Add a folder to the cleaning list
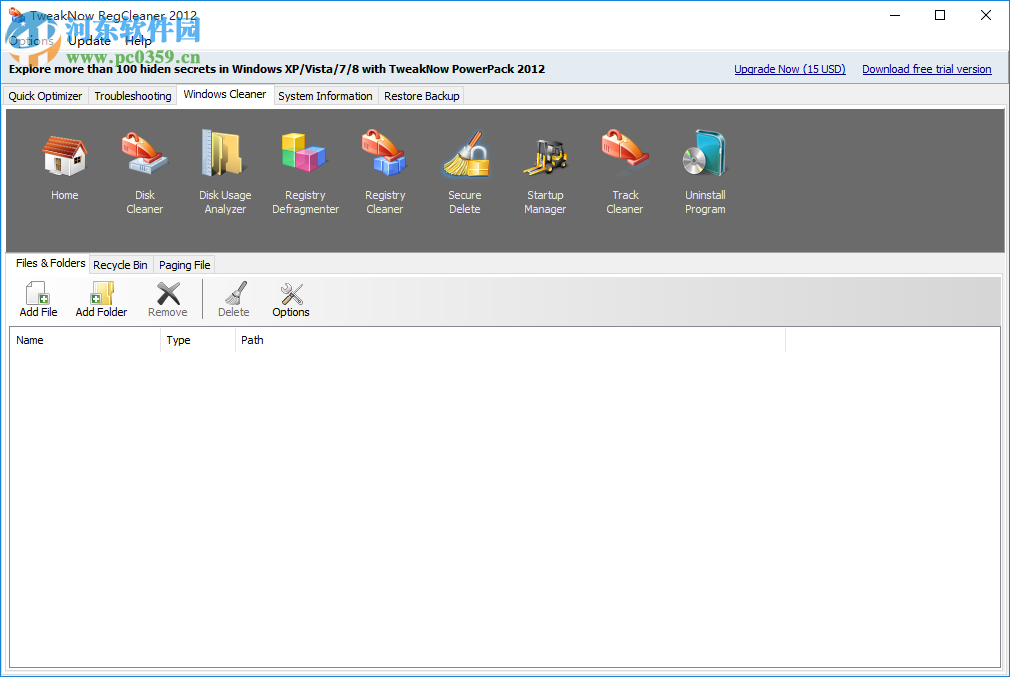1010x677 pixels. pos(100,298)
